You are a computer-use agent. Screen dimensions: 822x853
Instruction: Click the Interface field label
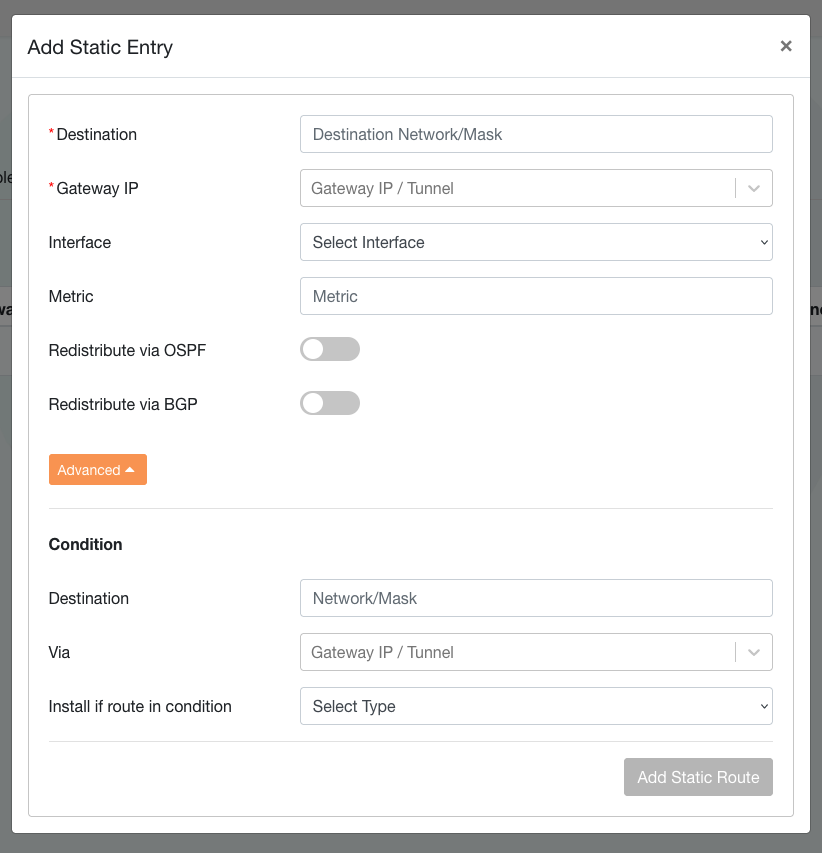(80, 242)
